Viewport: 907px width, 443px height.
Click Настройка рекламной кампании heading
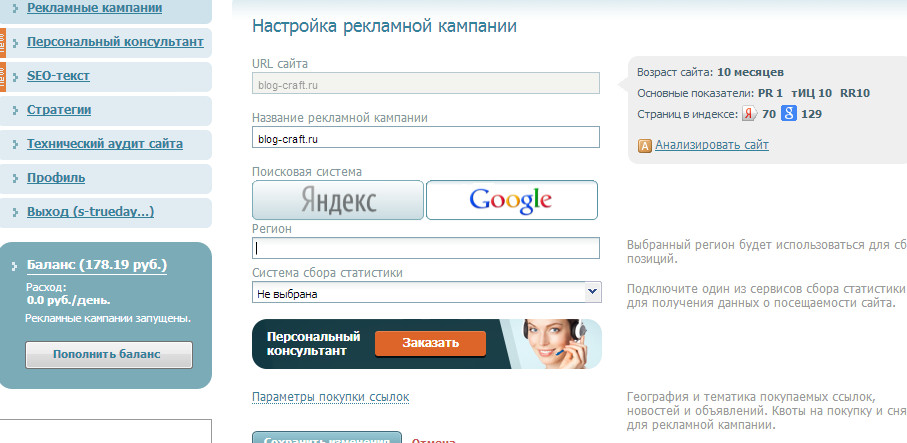tap(384, 27)
